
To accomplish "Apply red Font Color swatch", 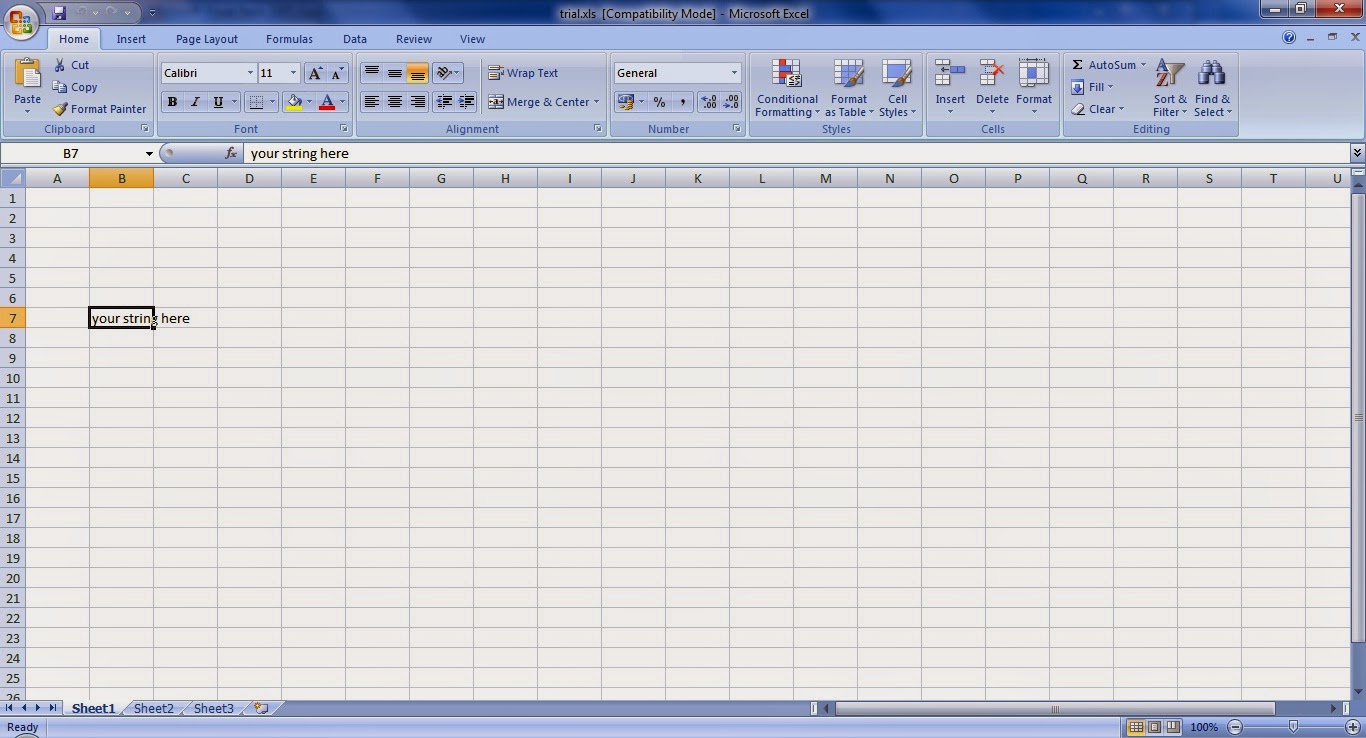I will [x=326, y=102].
